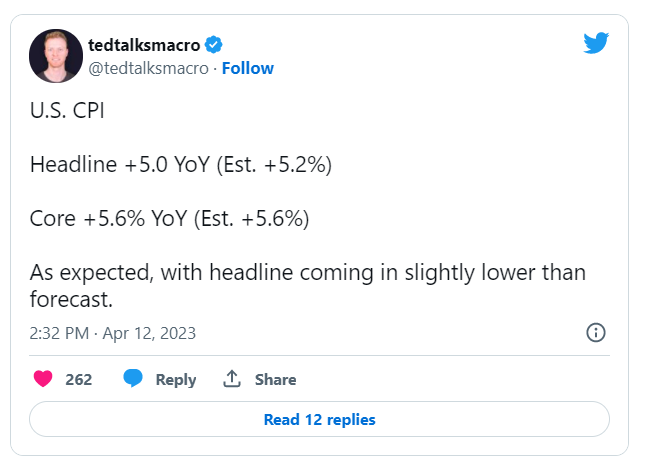Click the blue verified badge
Screen dimensions: 650x465
pyautogui.click(x=213, y=45)
